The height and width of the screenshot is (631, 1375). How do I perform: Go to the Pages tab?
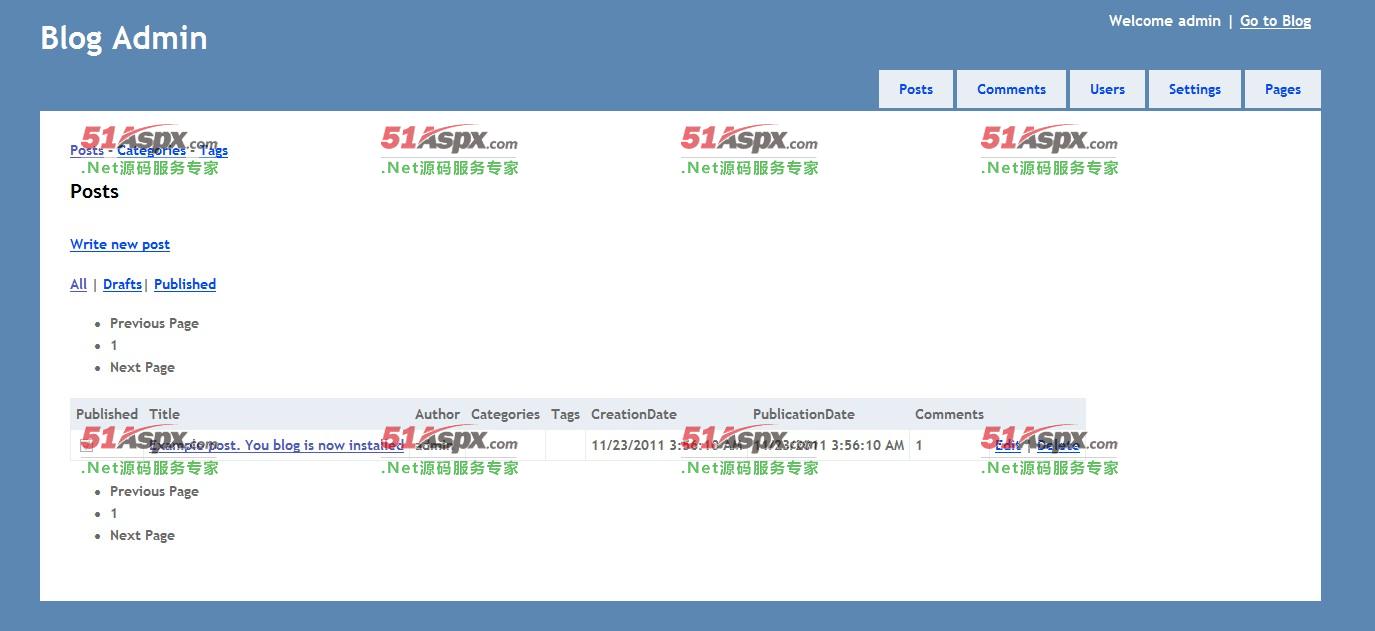click(1283, 89)
